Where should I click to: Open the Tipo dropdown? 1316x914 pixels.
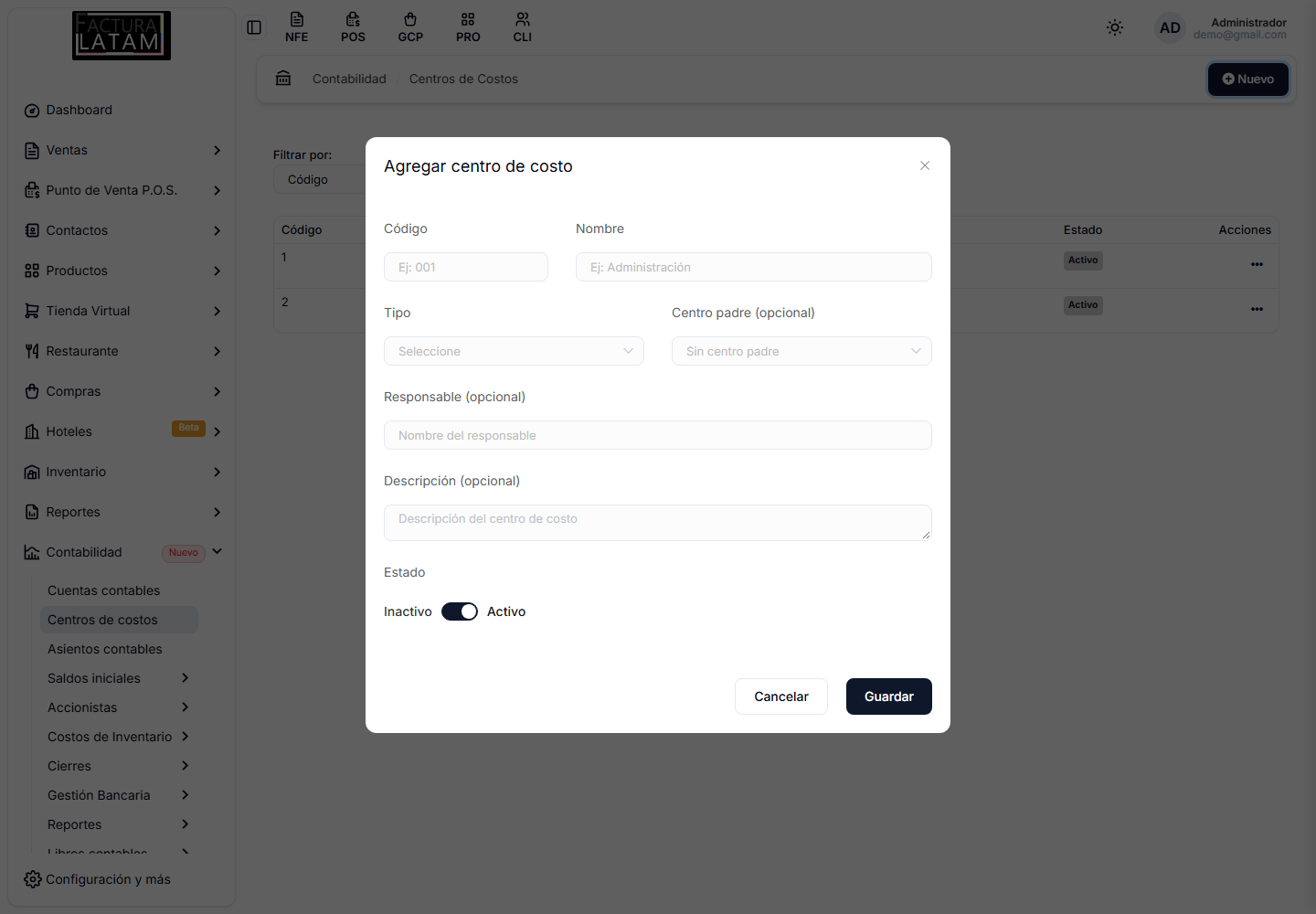pos(514,351)
